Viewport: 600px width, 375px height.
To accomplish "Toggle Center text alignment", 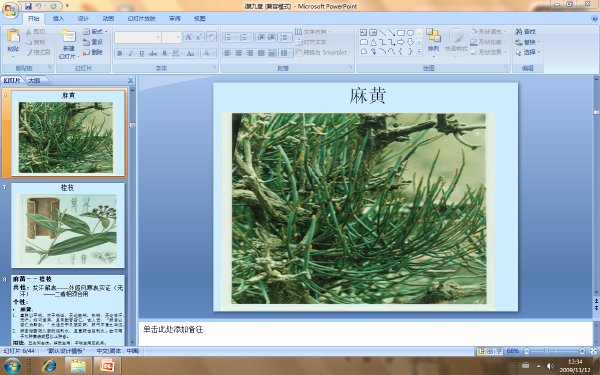I will tap(239, 53).
